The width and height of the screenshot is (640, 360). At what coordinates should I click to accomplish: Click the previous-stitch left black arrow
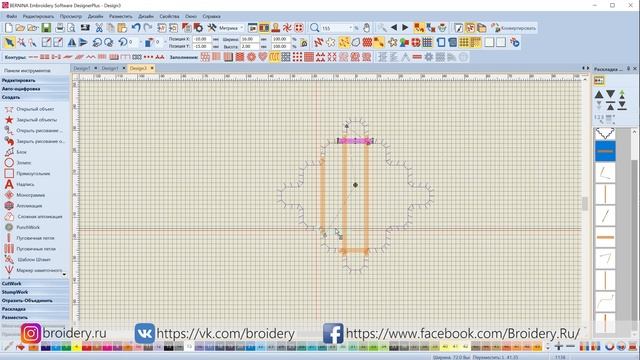(x=394, y=28)
